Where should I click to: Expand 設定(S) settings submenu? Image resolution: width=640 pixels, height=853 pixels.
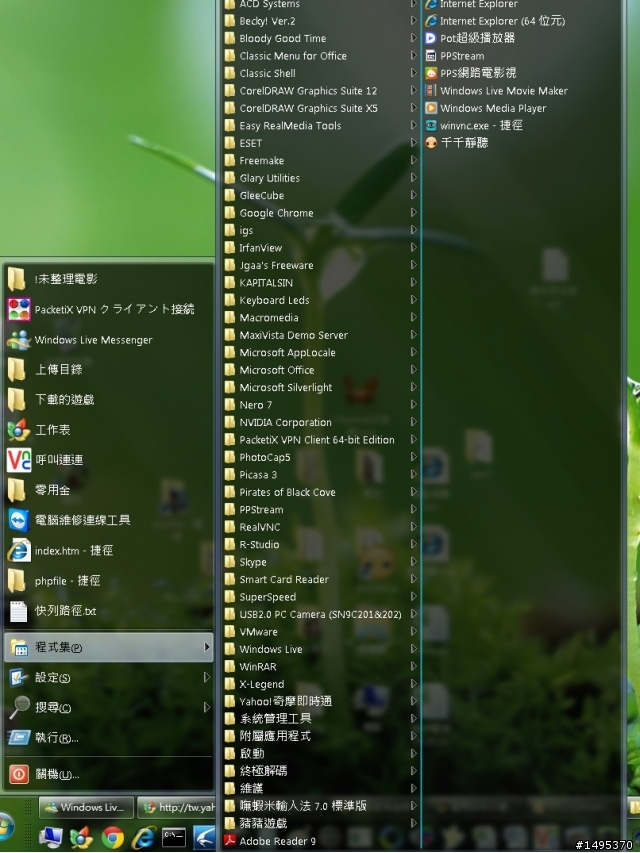[109, 677]
